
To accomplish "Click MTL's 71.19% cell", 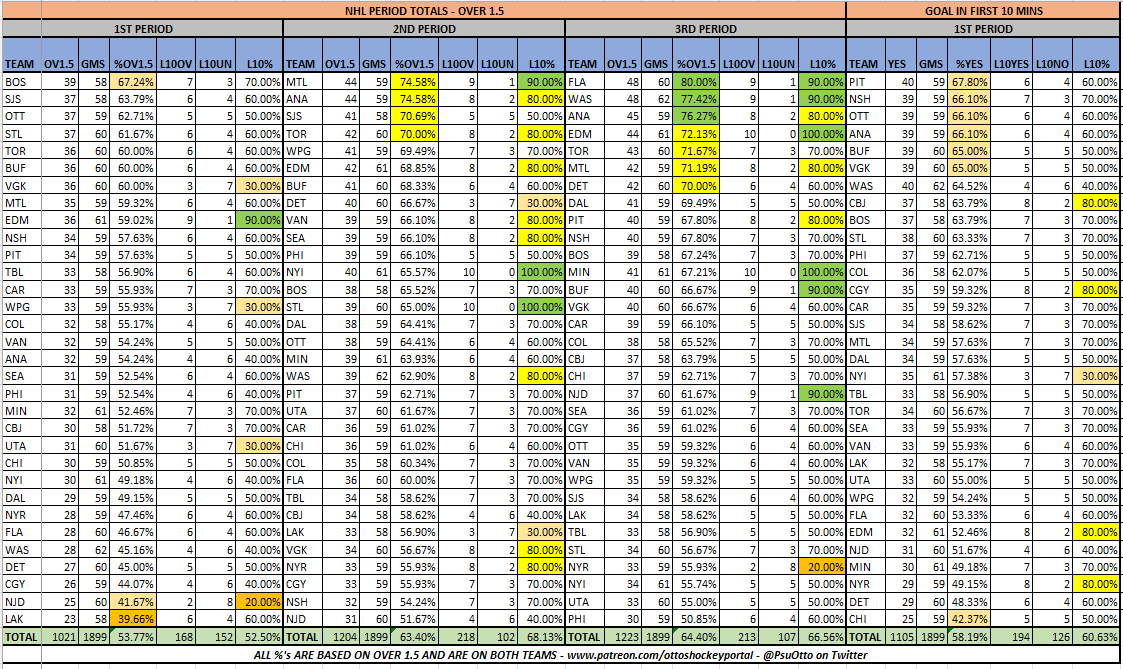I will [695, 168].
